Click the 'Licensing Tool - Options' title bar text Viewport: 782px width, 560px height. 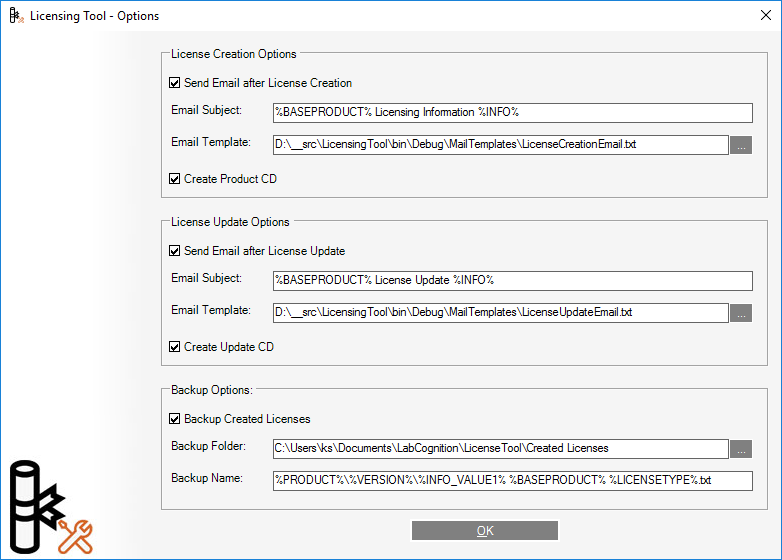click(x=94, y=16)
